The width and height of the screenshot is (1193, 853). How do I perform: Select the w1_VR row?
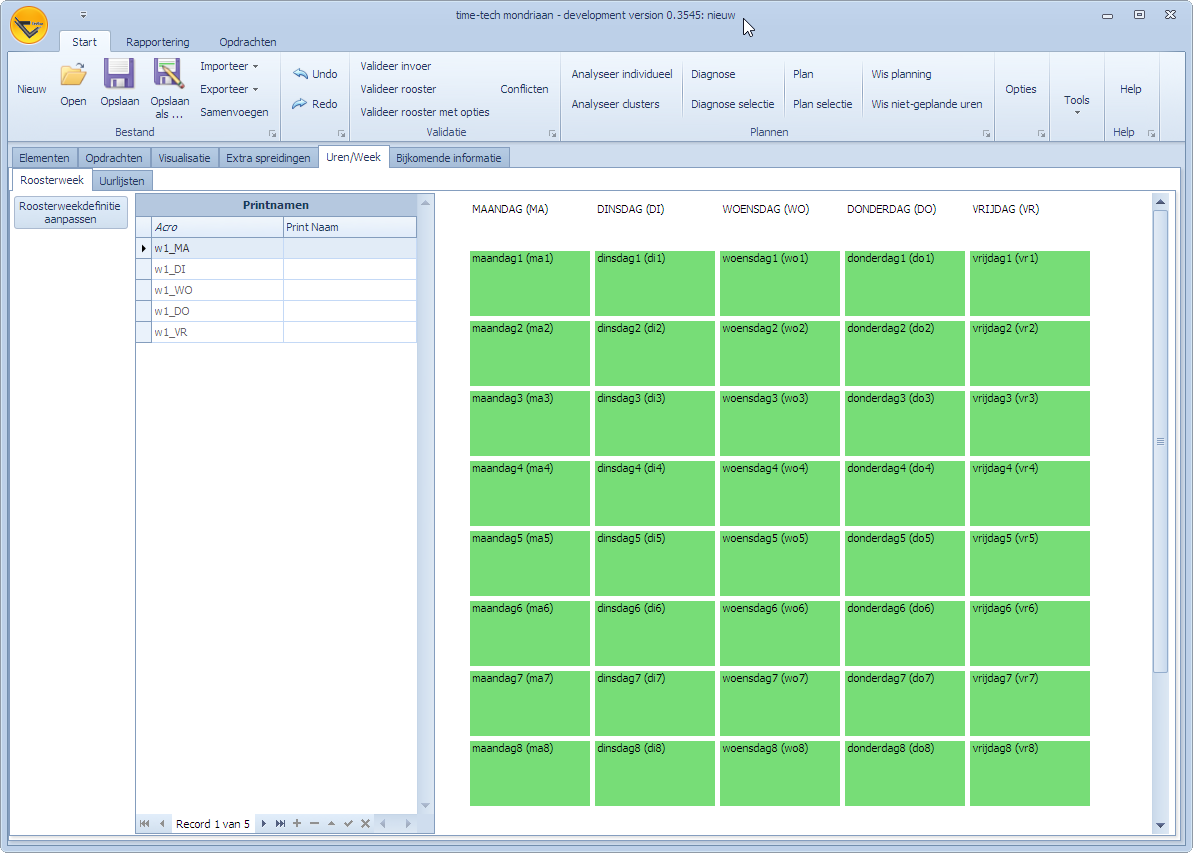[x=276, y=333]
